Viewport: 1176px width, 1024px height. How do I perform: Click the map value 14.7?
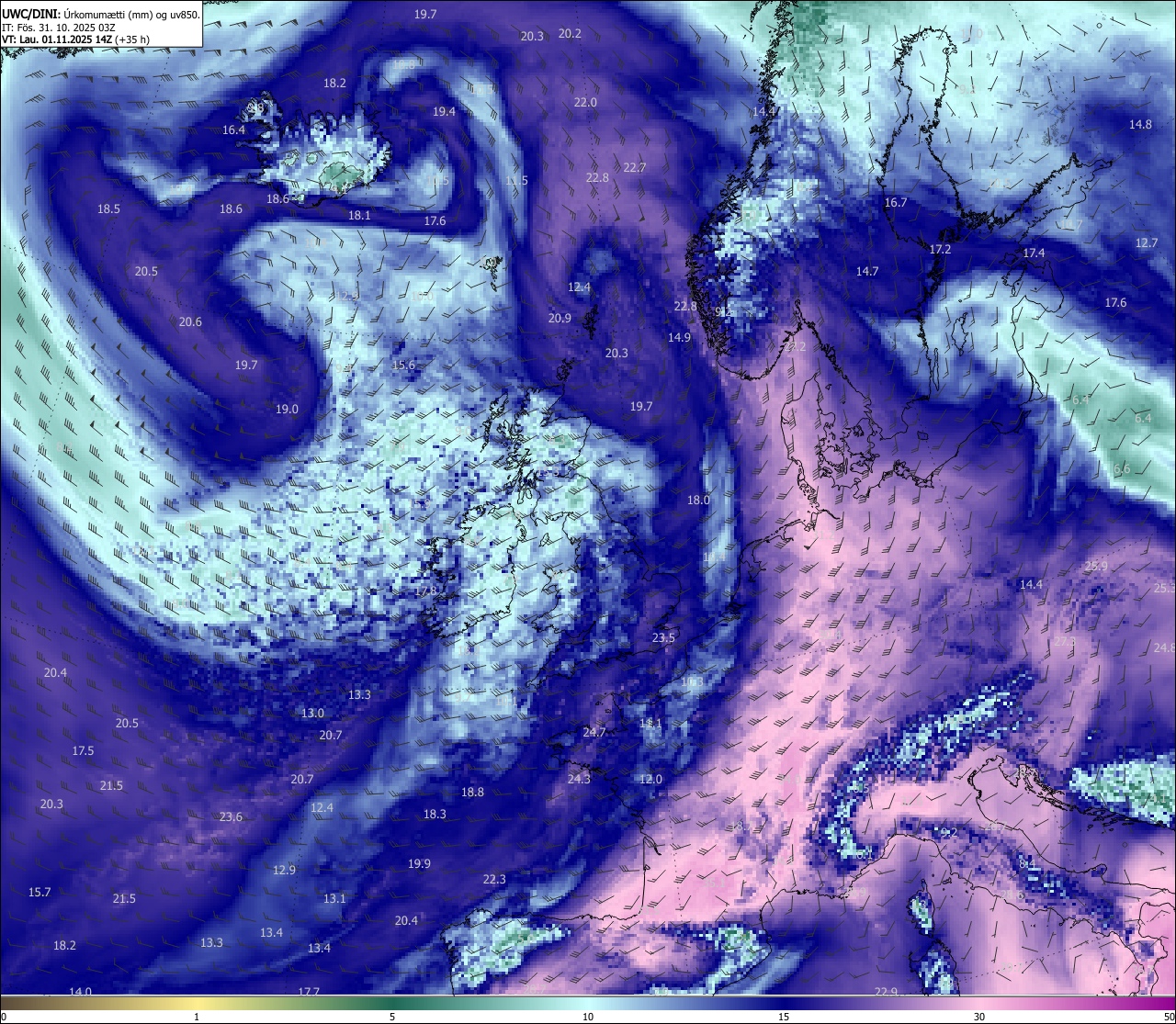(867, 271)
